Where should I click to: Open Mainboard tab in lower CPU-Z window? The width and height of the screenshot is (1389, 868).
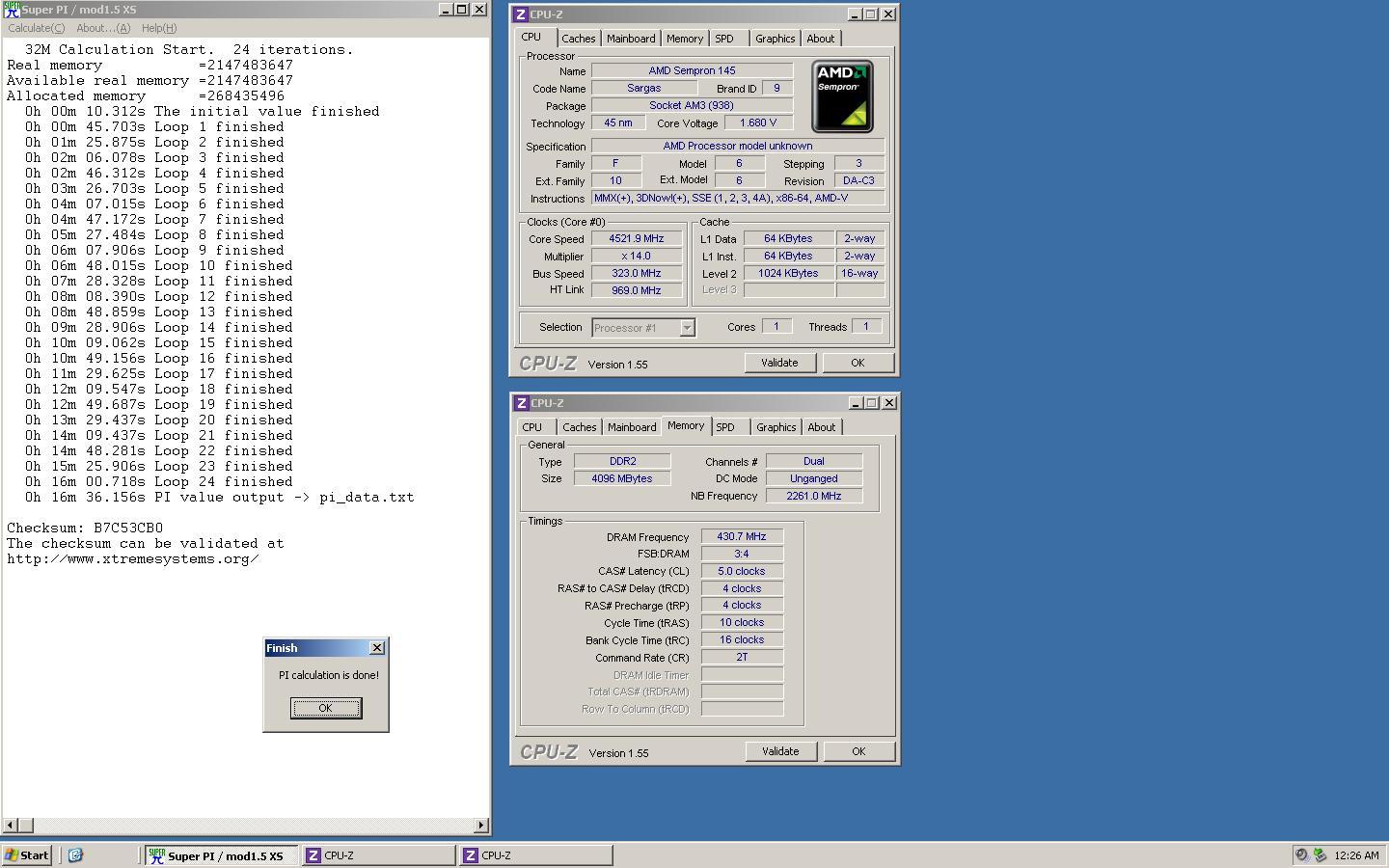click(632, 427)
